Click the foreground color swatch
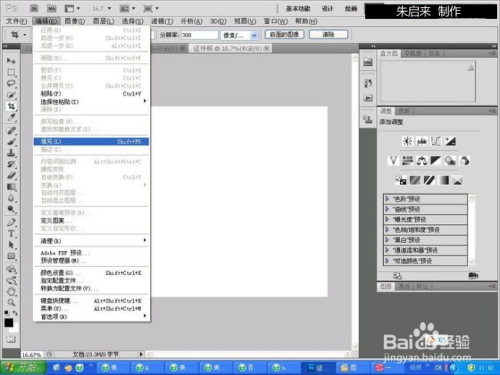The width and height of the screenshot is (500, 375). [9, 323]
